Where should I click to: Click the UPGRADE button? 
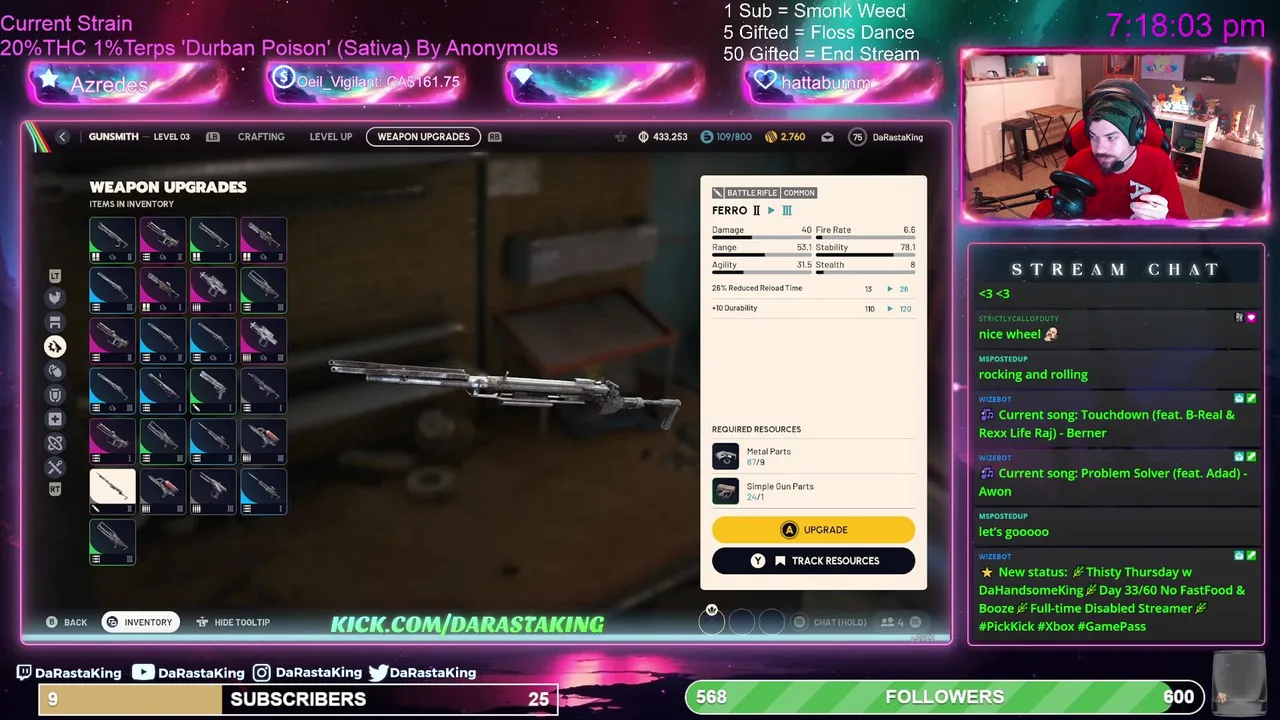813,530
